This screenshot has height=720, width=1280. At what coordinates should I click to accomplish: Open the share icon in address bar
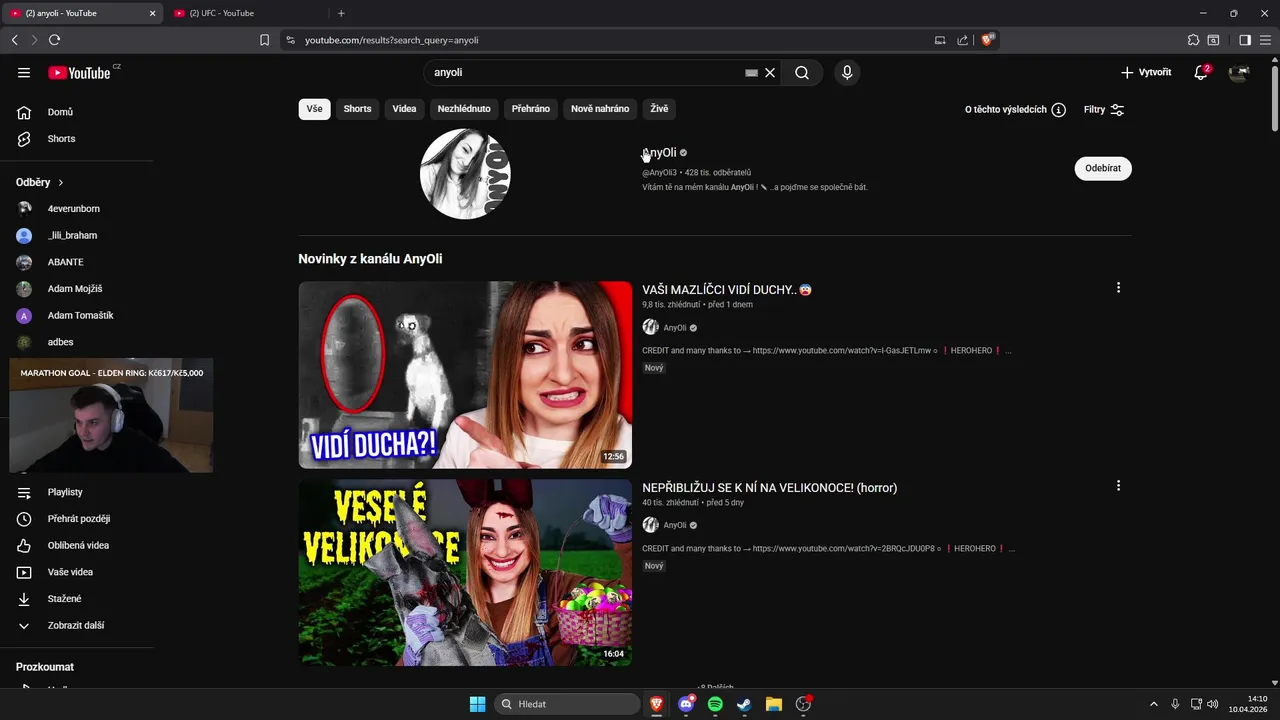click(962, 40)
